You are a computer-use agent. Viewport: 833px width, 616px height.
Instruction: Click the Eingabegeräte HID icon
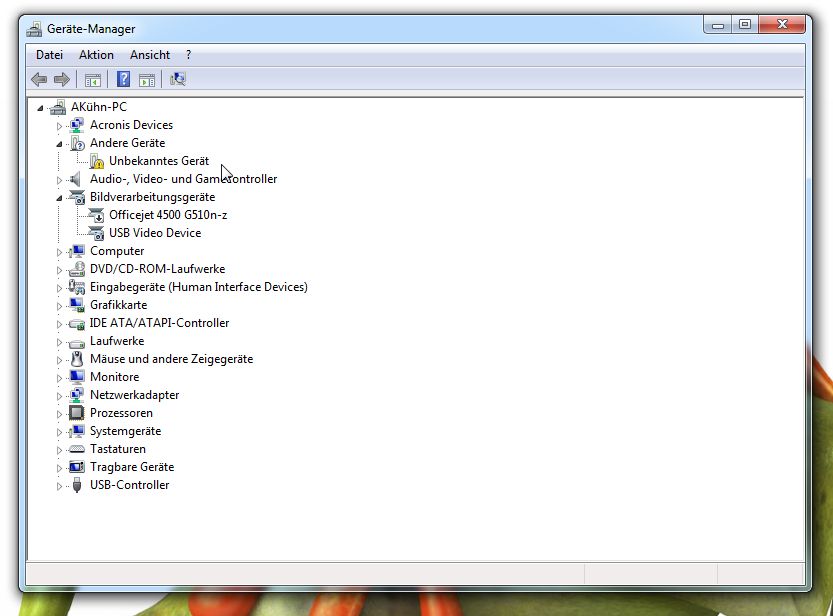tap(76, 287)
